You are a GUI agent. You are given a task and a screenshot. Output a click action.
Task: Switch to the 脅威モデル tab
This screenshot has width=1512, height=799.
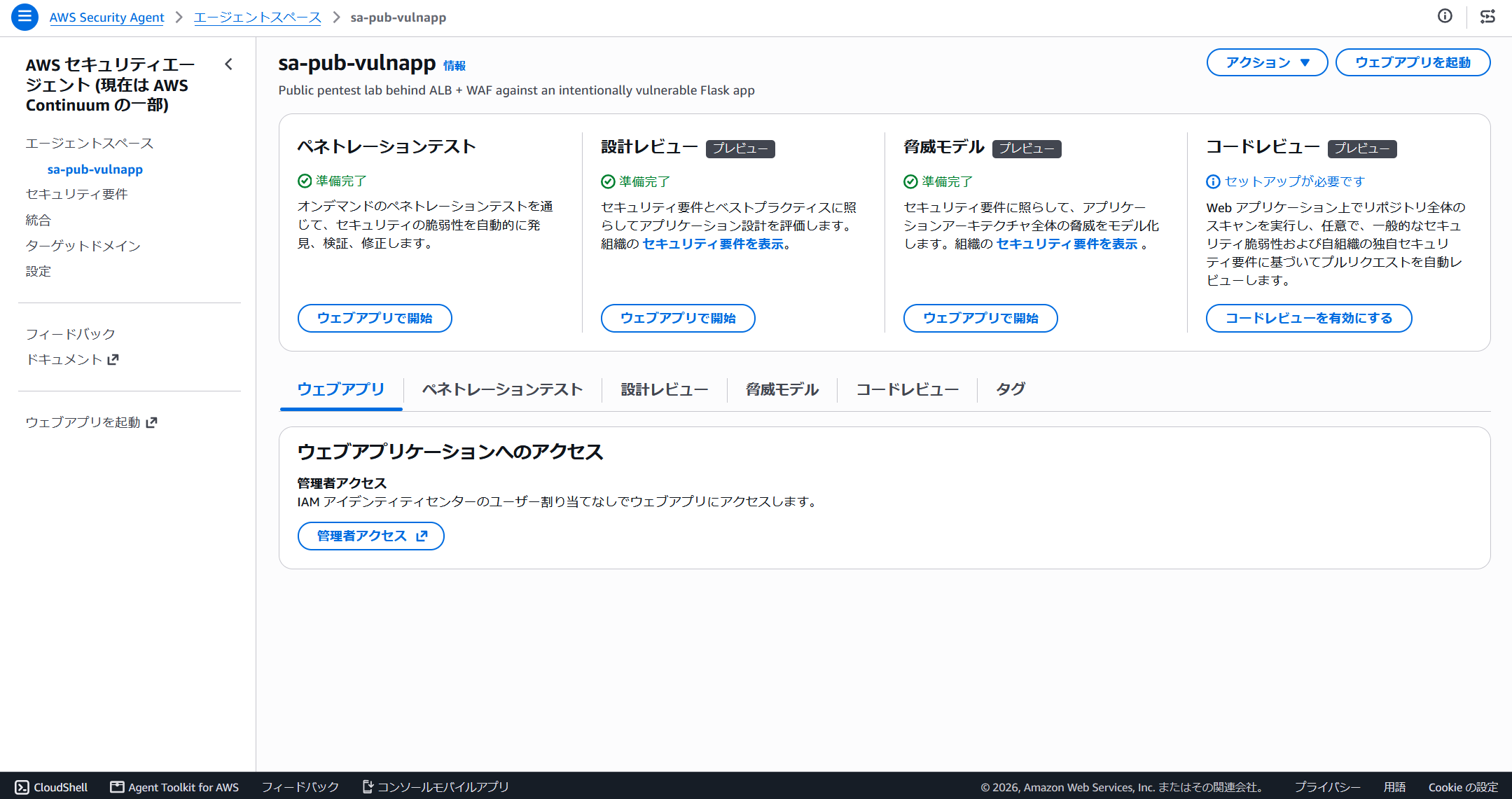782,389
